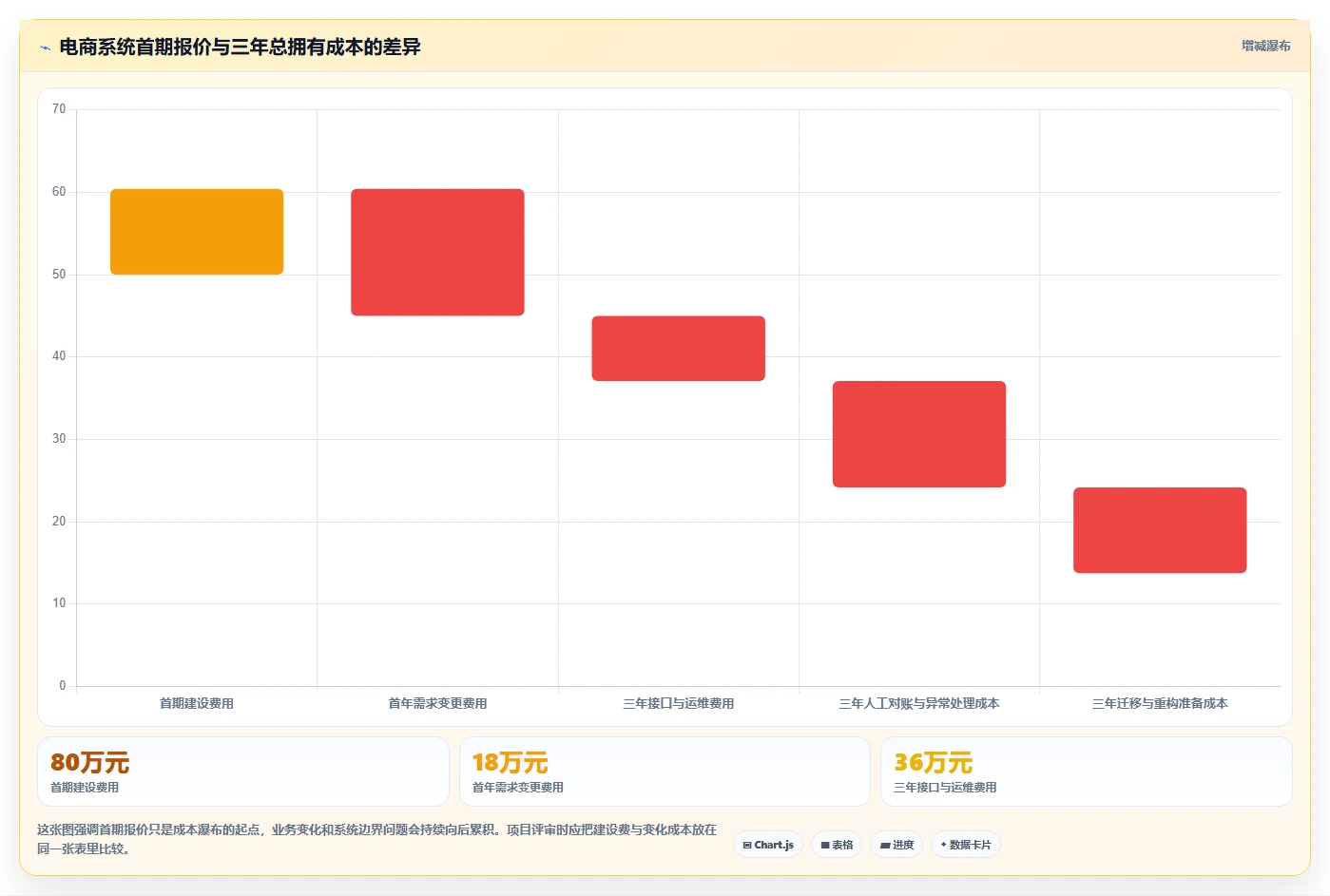The height and width of the screenshot is (896, 1330).
Task: Click the 增减瀑布 tag in the header
Action: point(1265,46)
